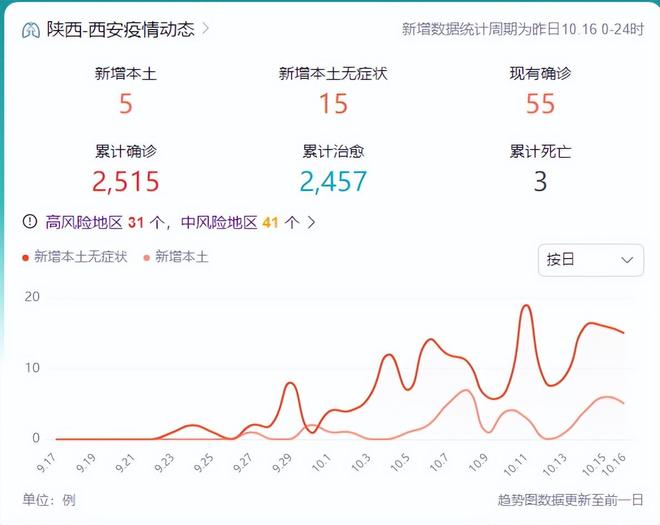This screenshot has width=660, height=525.
Task: Click the 现有确诊 value 55
Action: [x=540, y=103]
